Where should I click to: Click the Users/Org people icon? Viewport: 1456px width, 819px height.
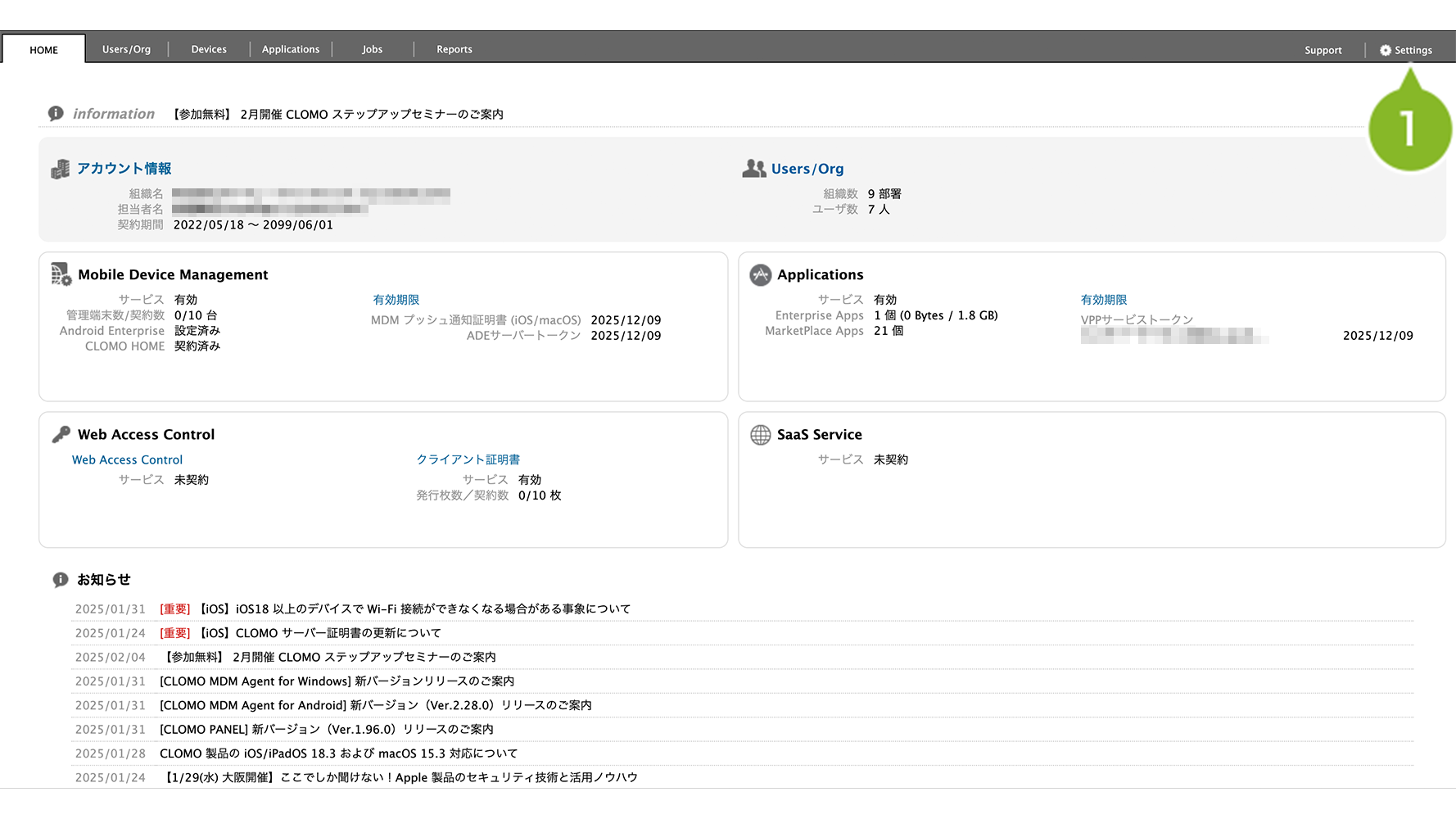(753, 169)
